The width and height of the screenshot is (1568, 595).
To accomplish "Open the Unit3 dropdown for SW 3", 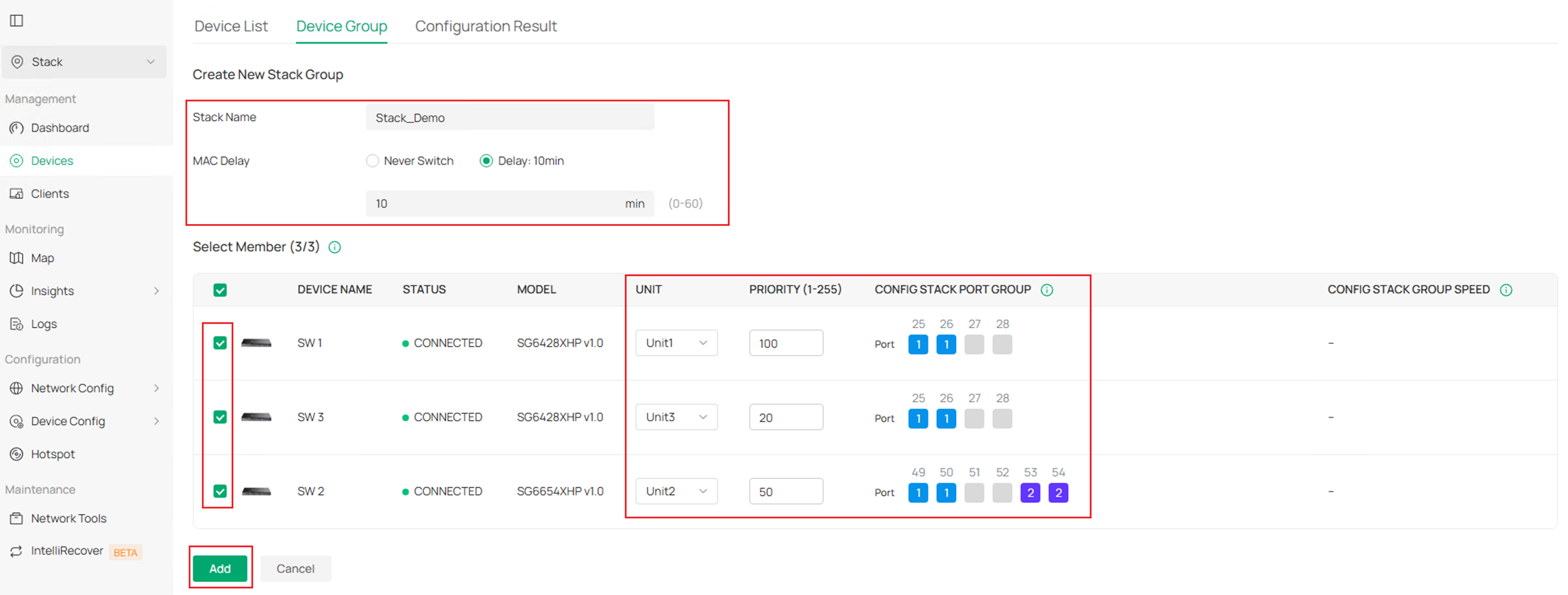I will tap(677, 417).
